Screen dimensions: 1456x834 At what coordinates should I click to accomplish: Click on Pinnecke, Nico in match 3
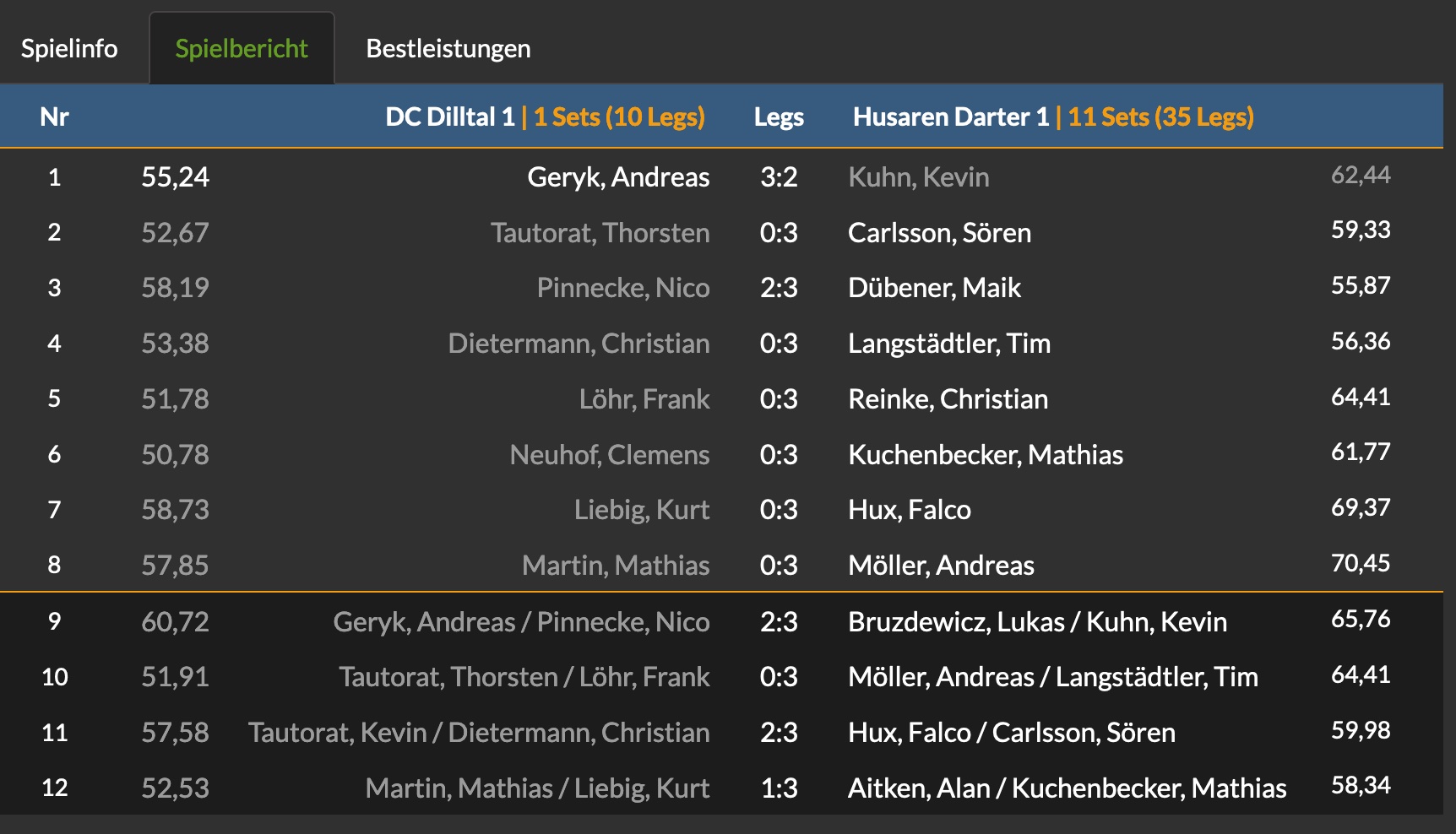point(623,288)
